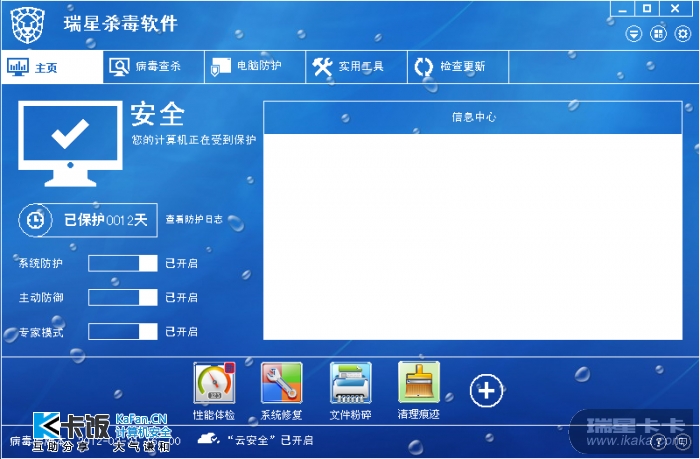This screenshot has width=700, height=459.
Task: Click inside the empty 信息中心 content panel
Action: [473, 237]
